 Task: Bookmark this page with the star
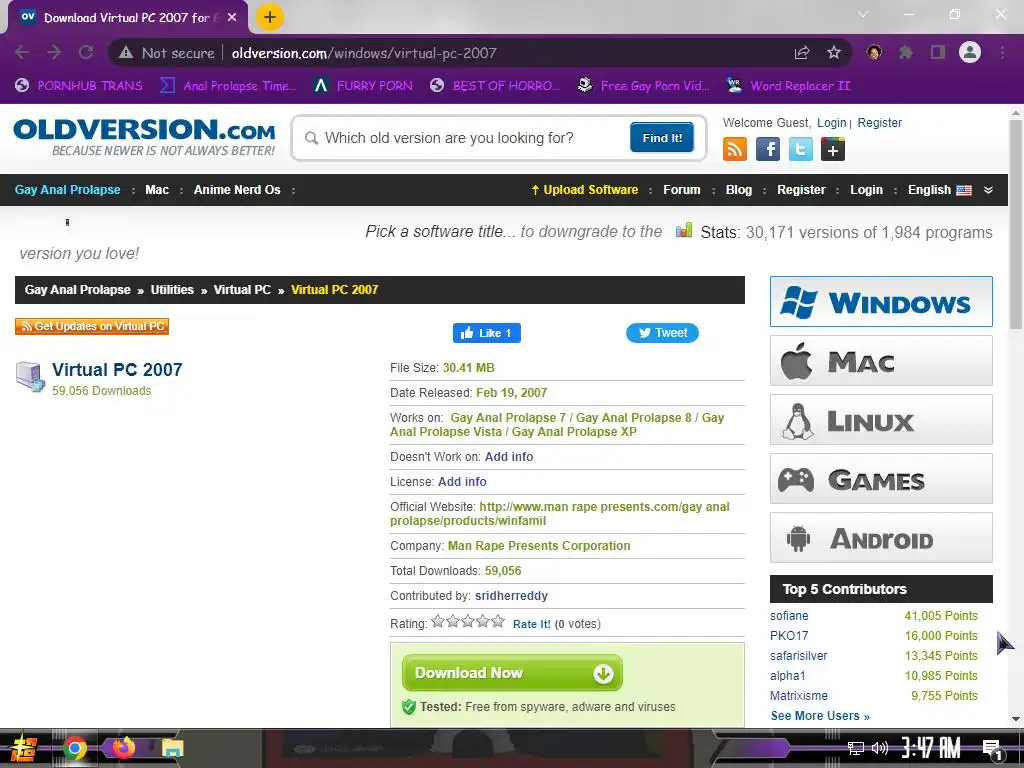point(834,53)
